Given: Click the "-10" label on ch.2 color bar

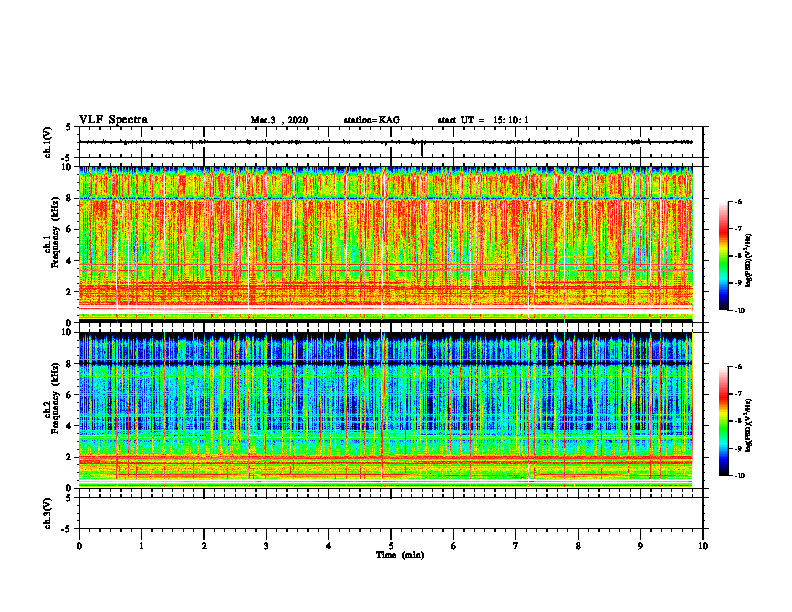Looking at the screenshot, I should [x=739, y=476].
